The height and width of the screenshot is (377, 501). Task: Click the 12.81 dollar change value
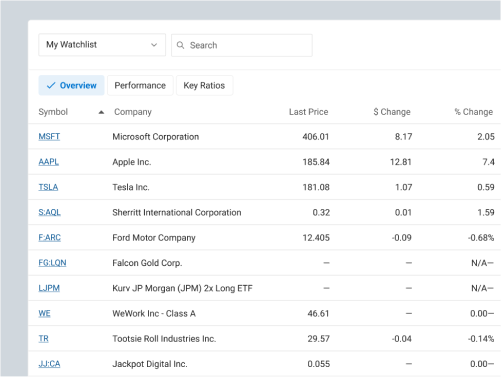401,162
